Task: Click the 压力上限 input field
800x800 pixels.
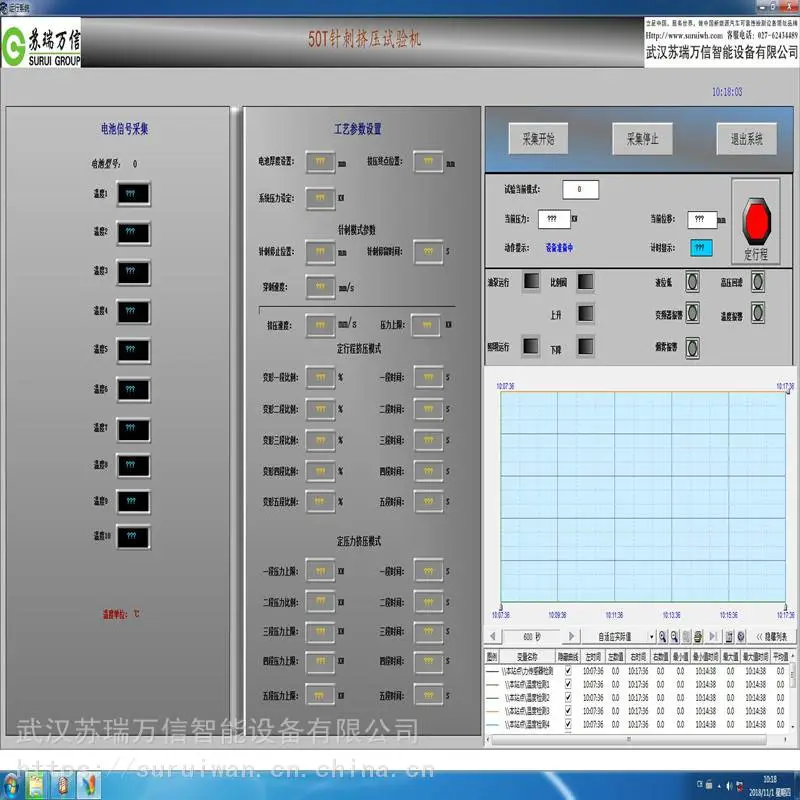Action: 426,325
